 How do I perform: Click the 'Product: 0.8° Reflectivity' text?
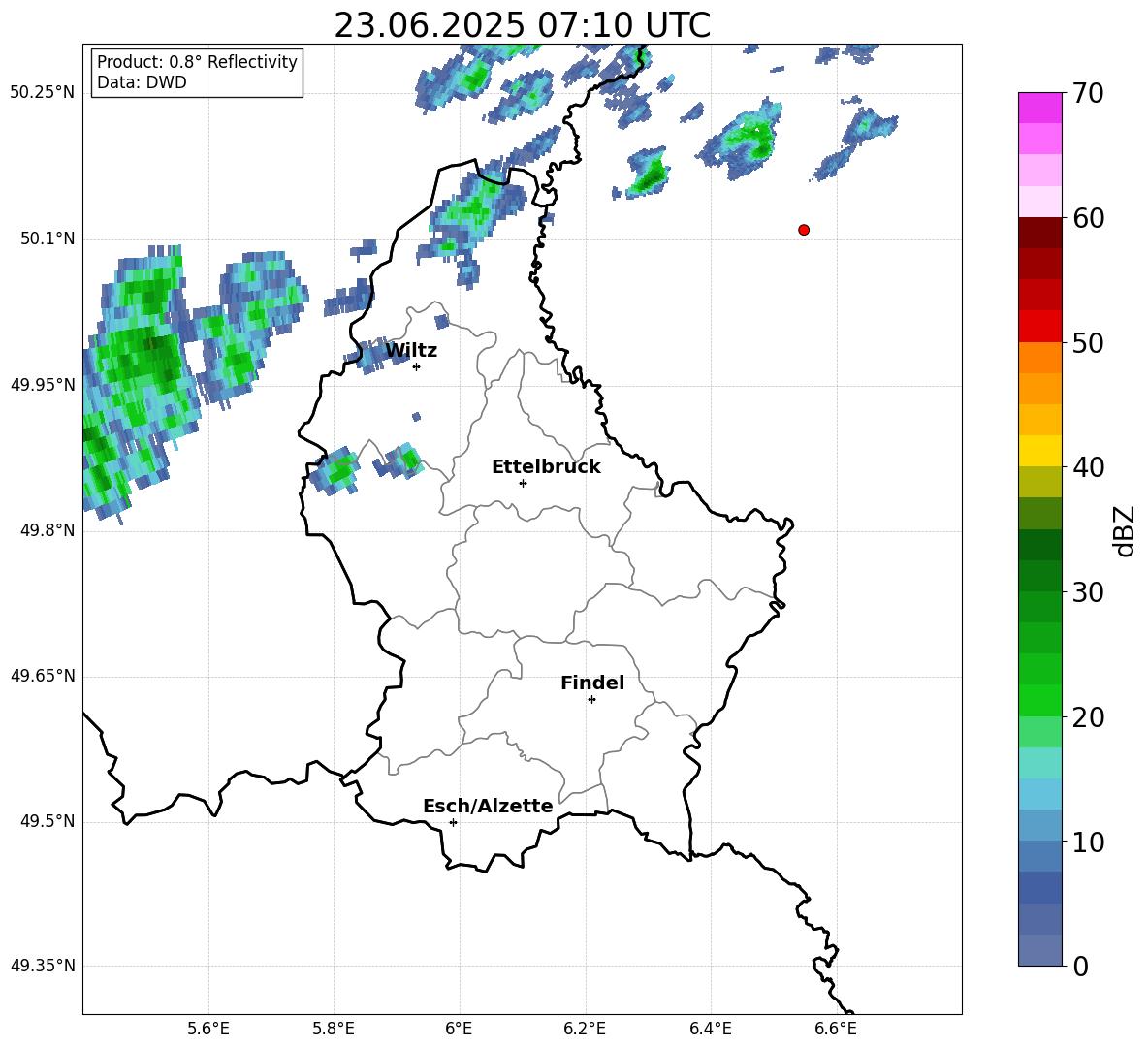click(x=197, y=62)
